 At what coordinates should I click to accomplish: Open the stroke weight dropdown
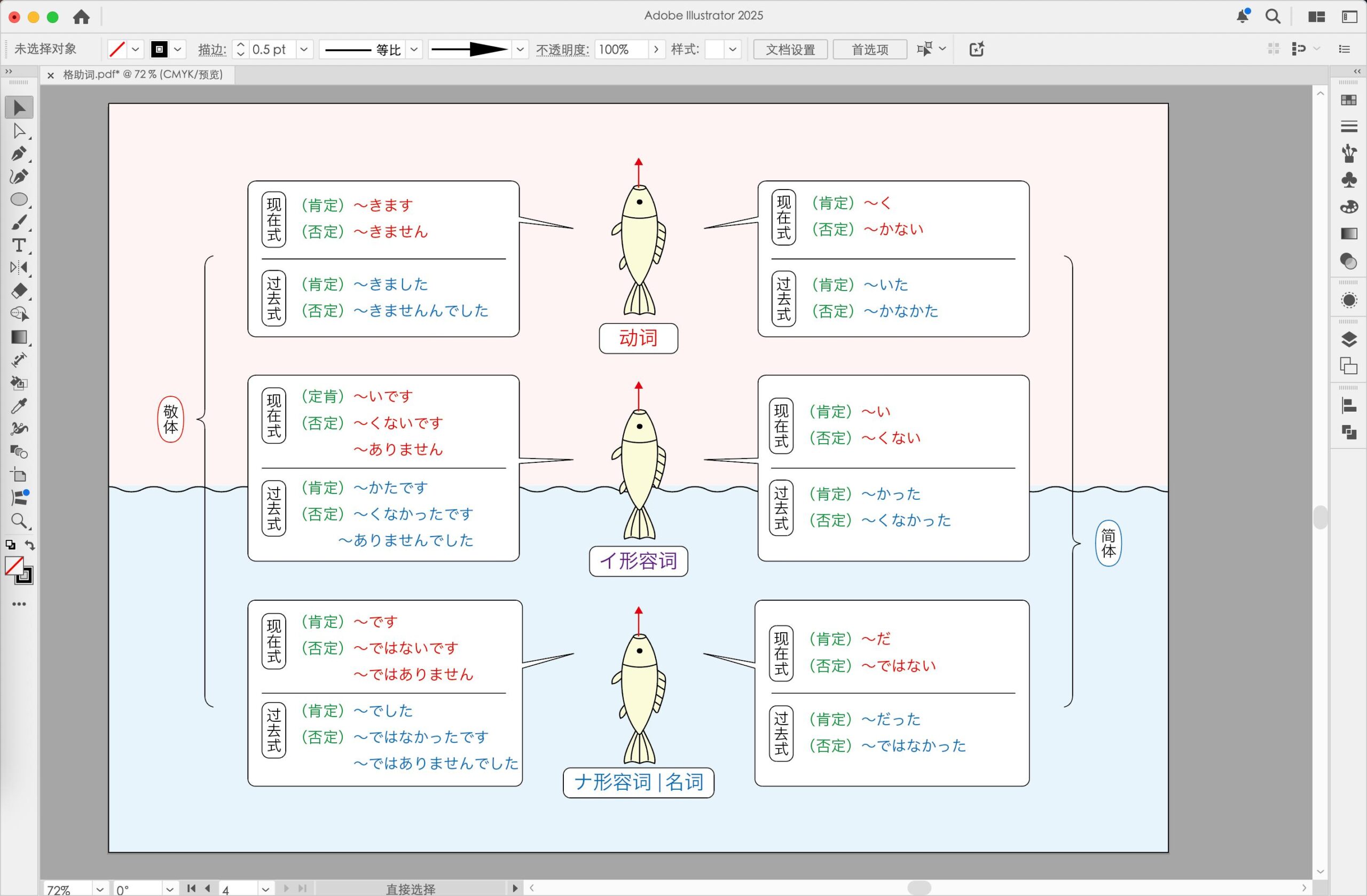(x=304, y=50)
